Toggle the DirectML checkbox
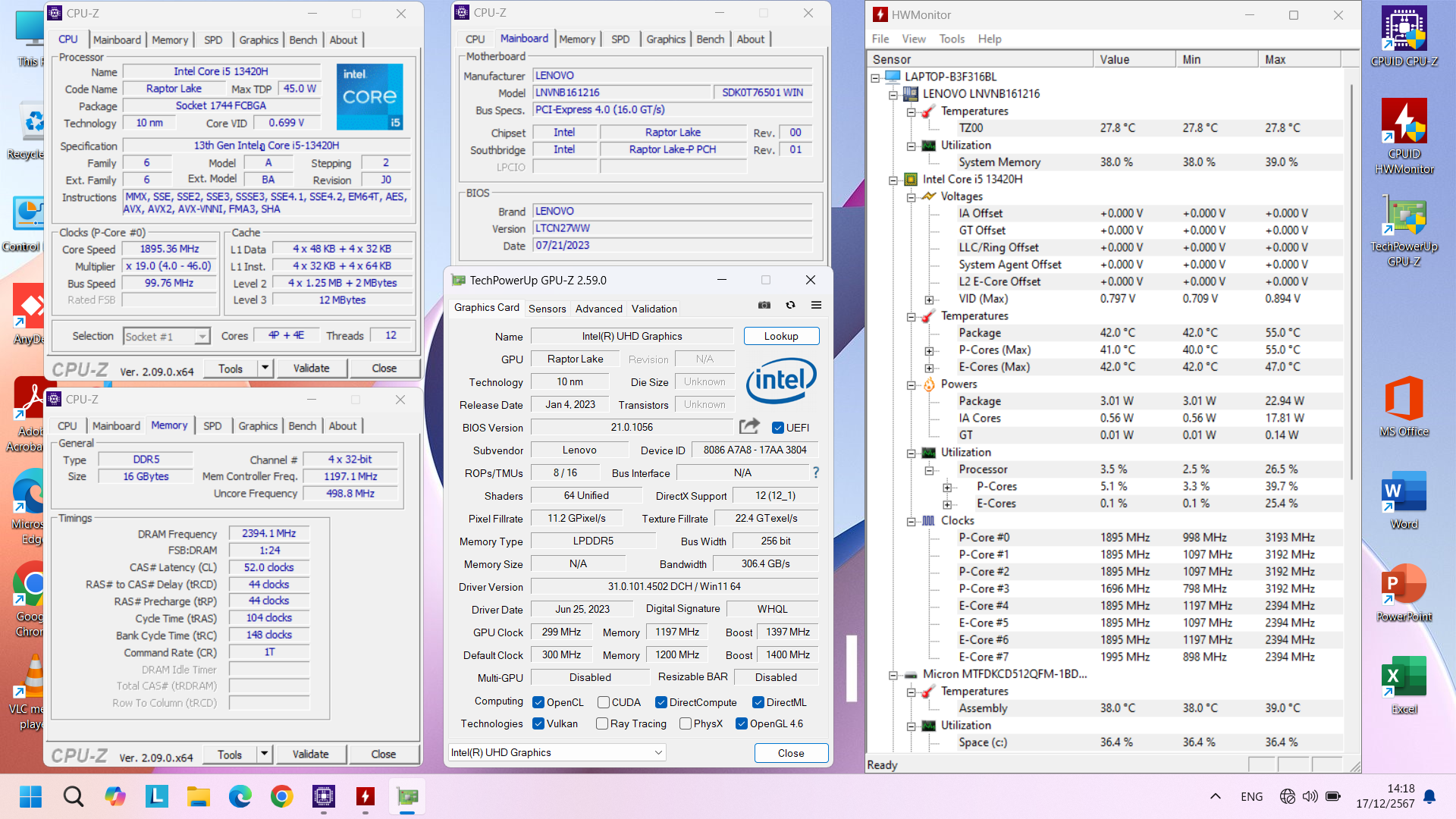 click(758, 702)
